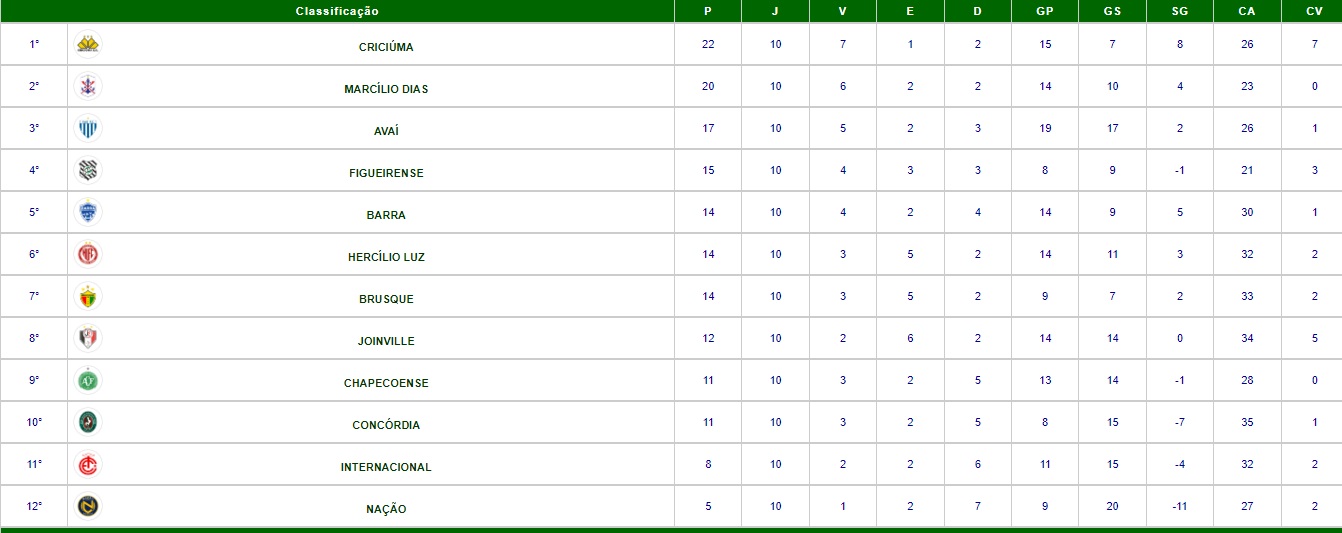Click the CV red cards header
Image resolution: width=1342 pixels, height=533 pixels.
1314,11
